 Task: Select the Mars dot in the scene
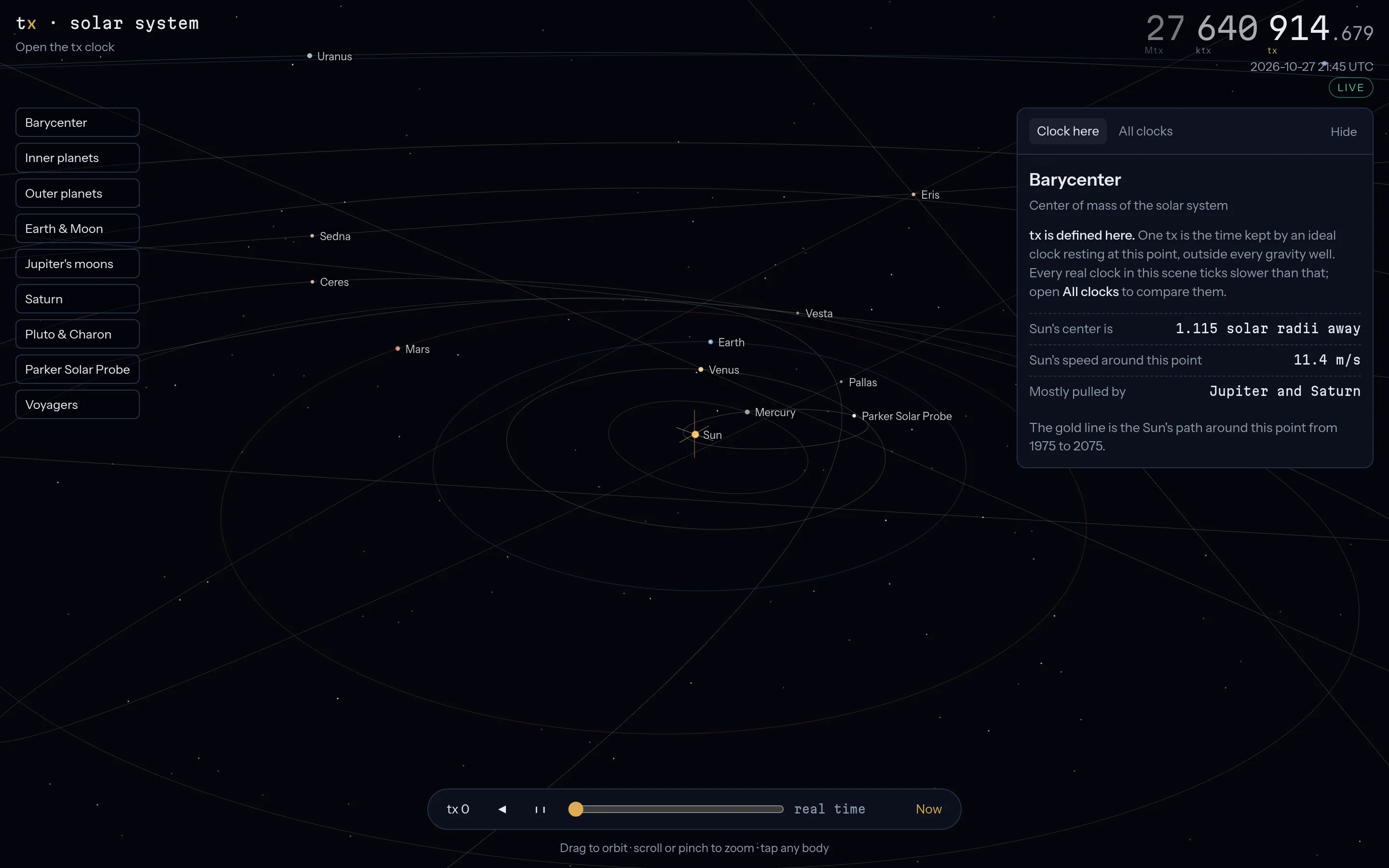point(398,349)
